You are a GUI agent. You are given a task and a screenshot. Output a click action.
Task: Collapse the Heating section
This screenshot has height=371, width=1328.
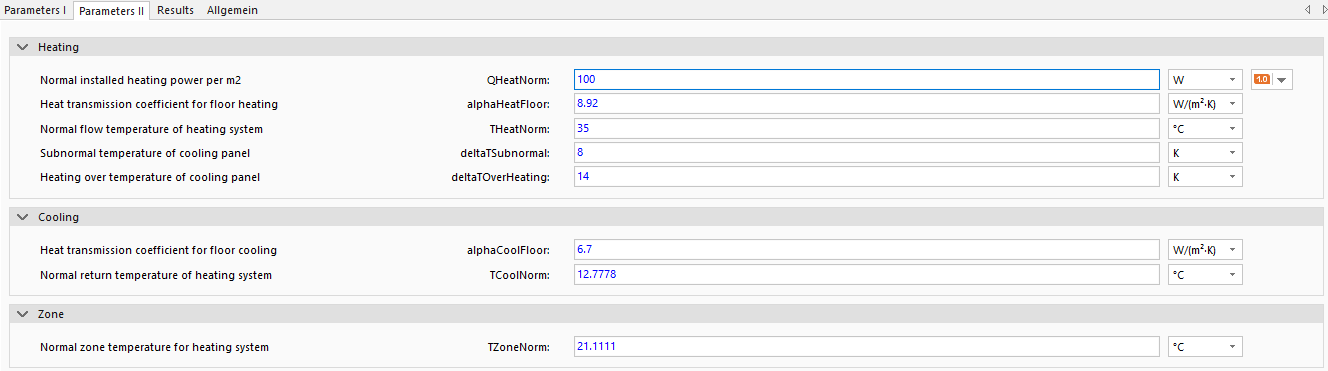[x=23, y=47]
